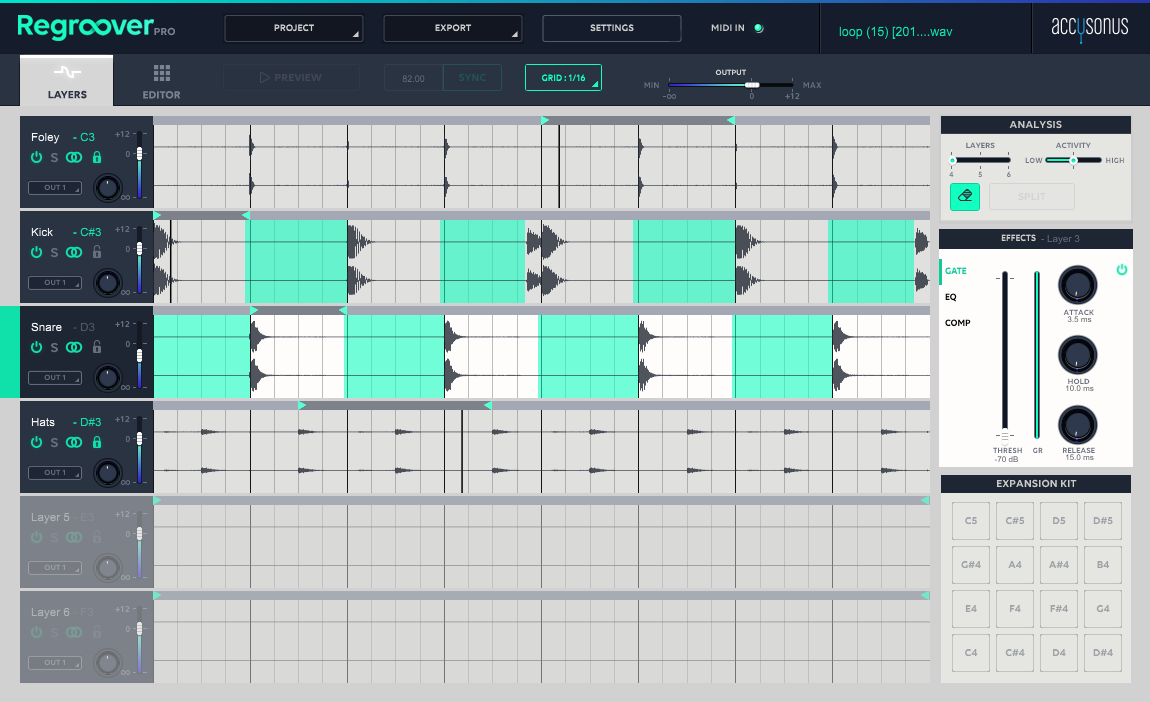
Task: Open the Settings button
Action: [x=612, y=28]
